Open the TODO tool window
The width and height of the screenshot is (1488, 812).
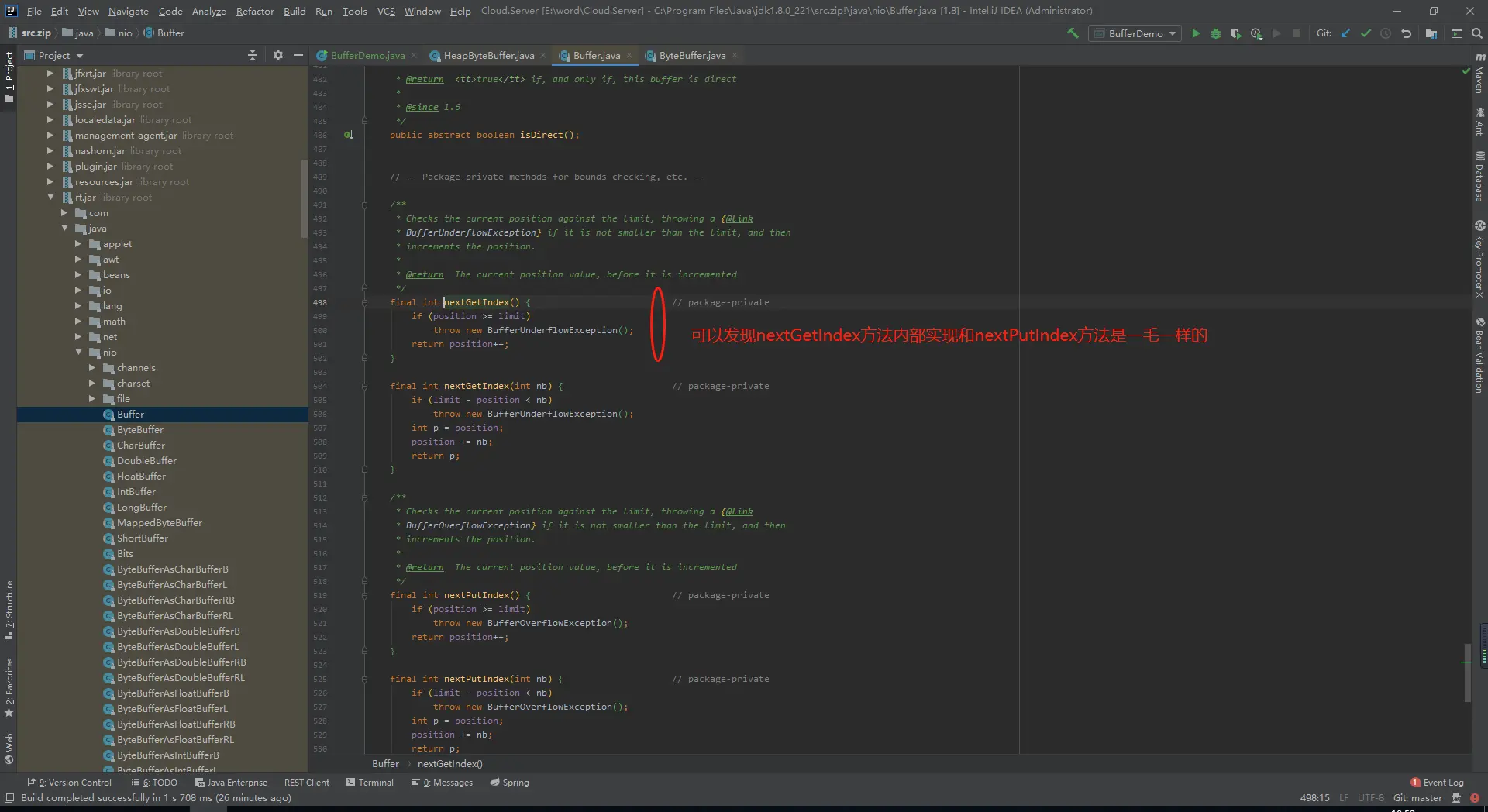155,783
